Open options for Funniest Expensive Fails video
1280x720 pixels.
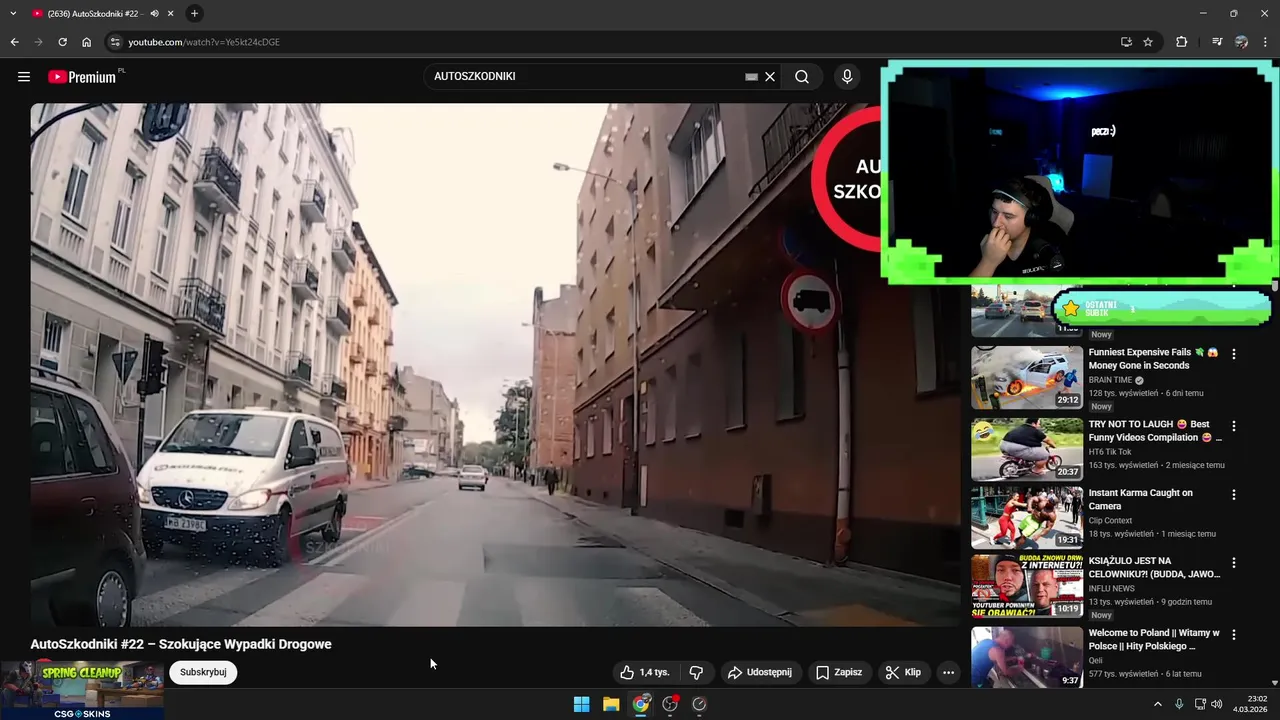[x=1234, y=354]
